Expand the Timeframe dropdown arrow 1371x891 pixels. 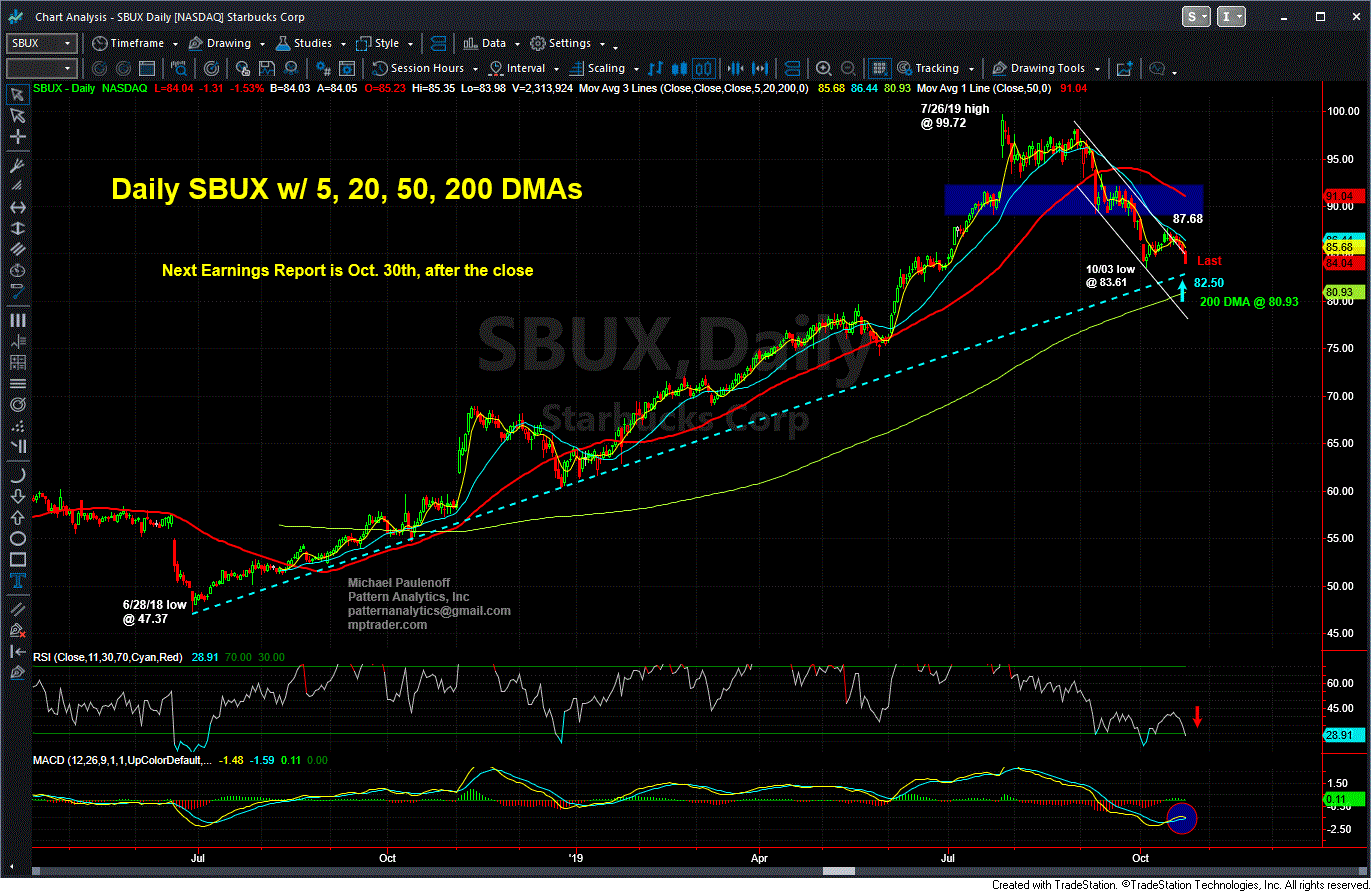click(176, 45)
